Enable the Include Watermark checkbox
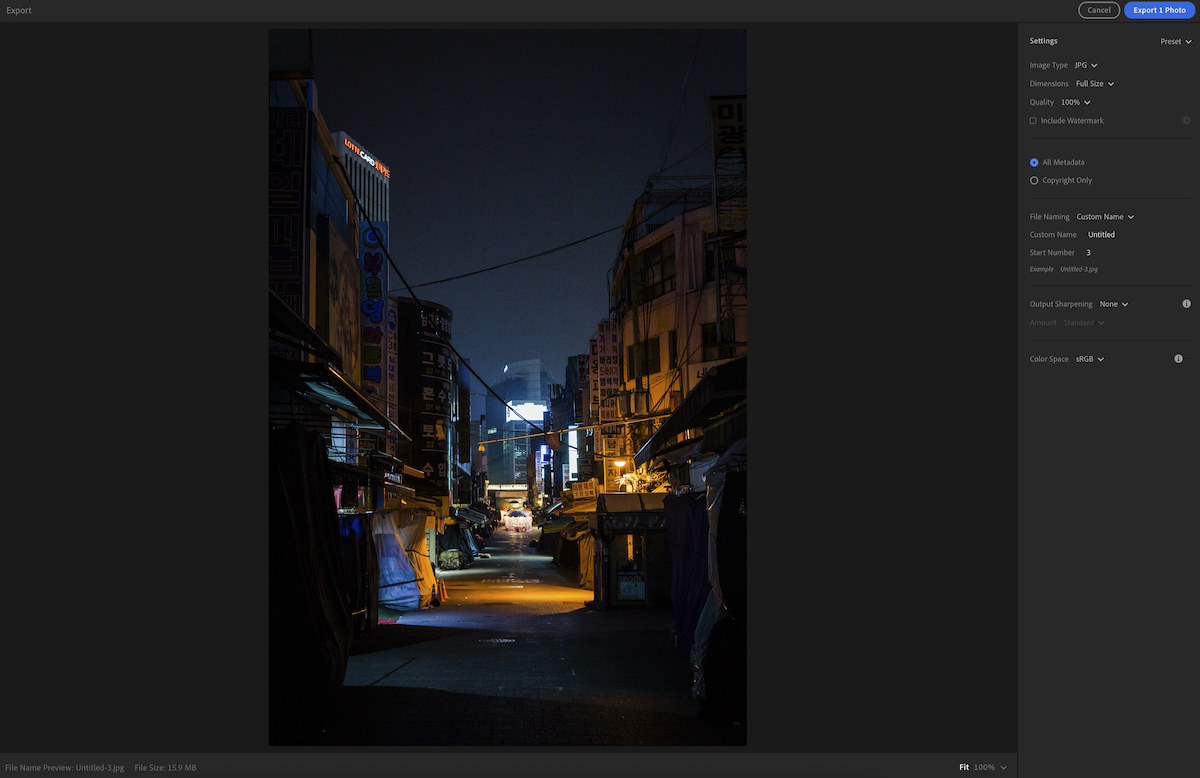 [1033, 120]
